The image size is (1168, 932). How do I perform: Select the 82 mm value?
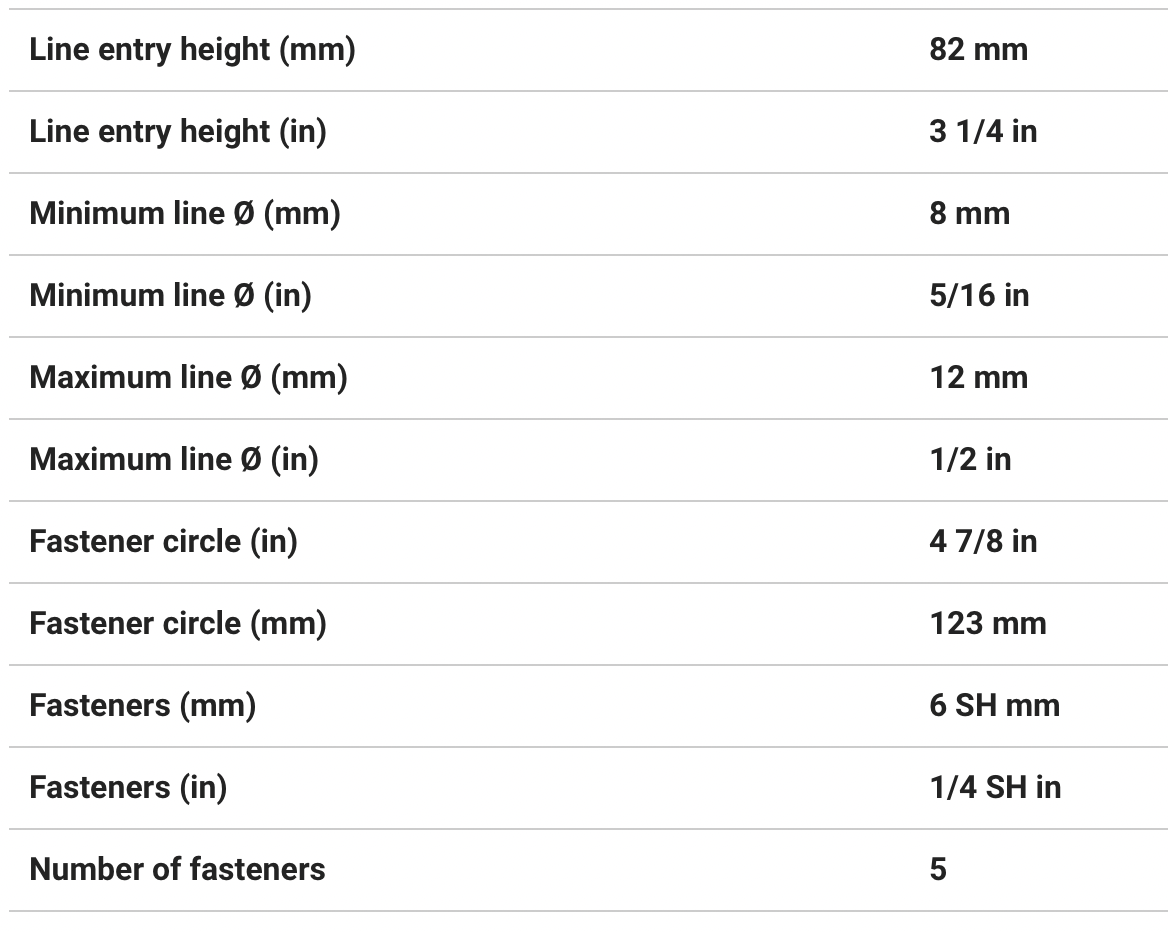pos(978,50)
